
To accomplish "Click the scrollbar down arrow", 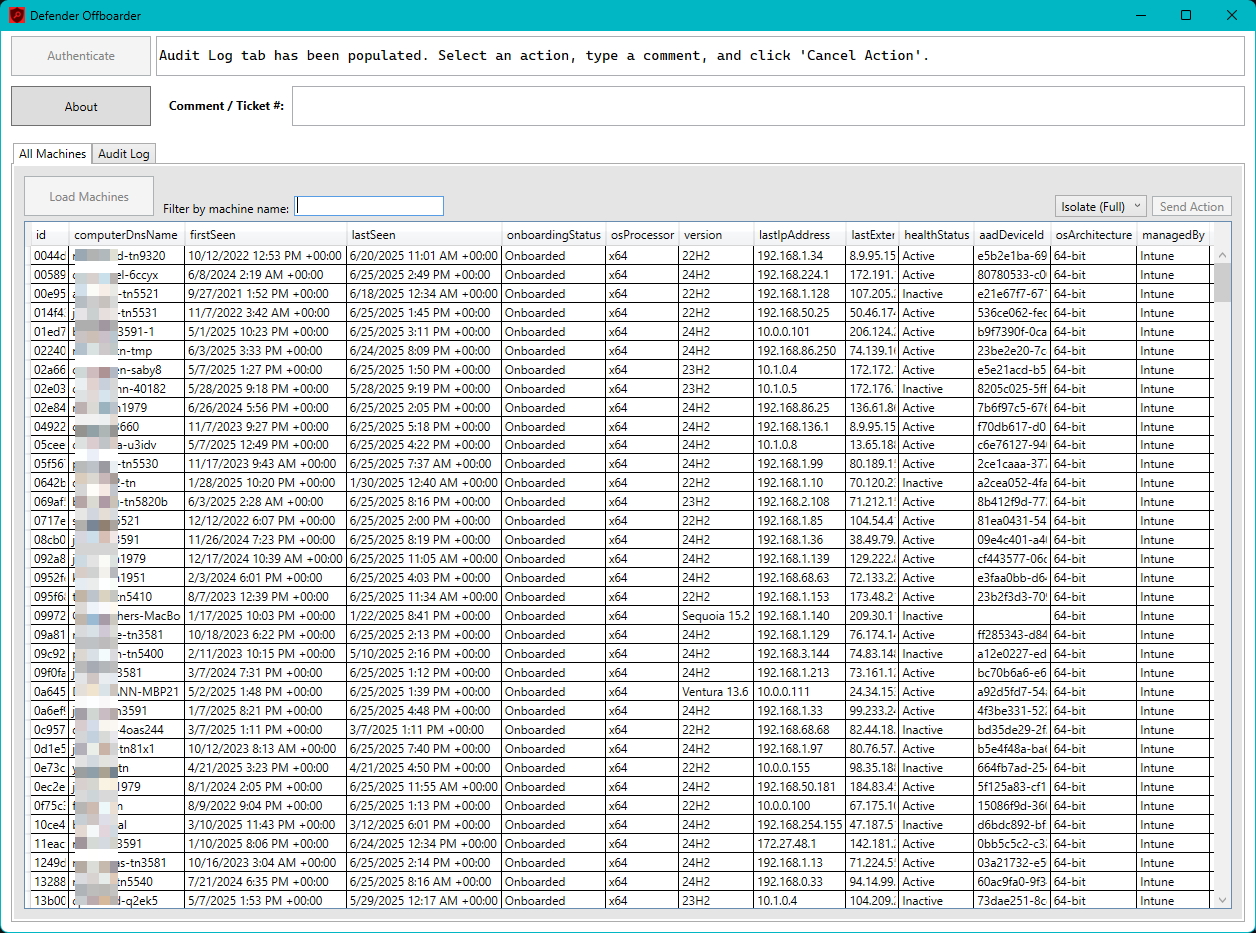I will click(1222, 900).
